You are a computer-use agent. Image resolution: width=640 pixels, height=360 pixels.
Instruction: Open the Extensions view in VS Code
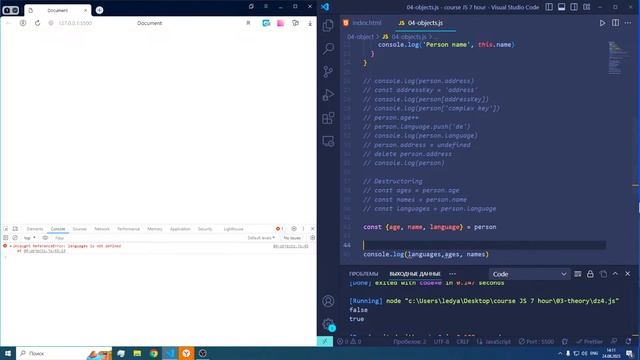(328, 118)
